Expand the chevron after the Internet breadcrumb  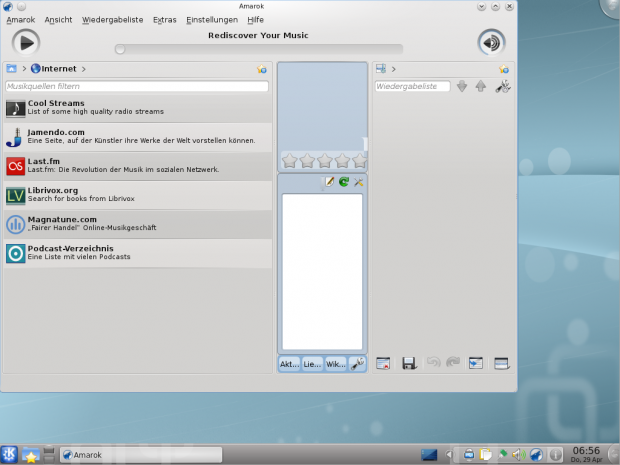pos(83,69)
